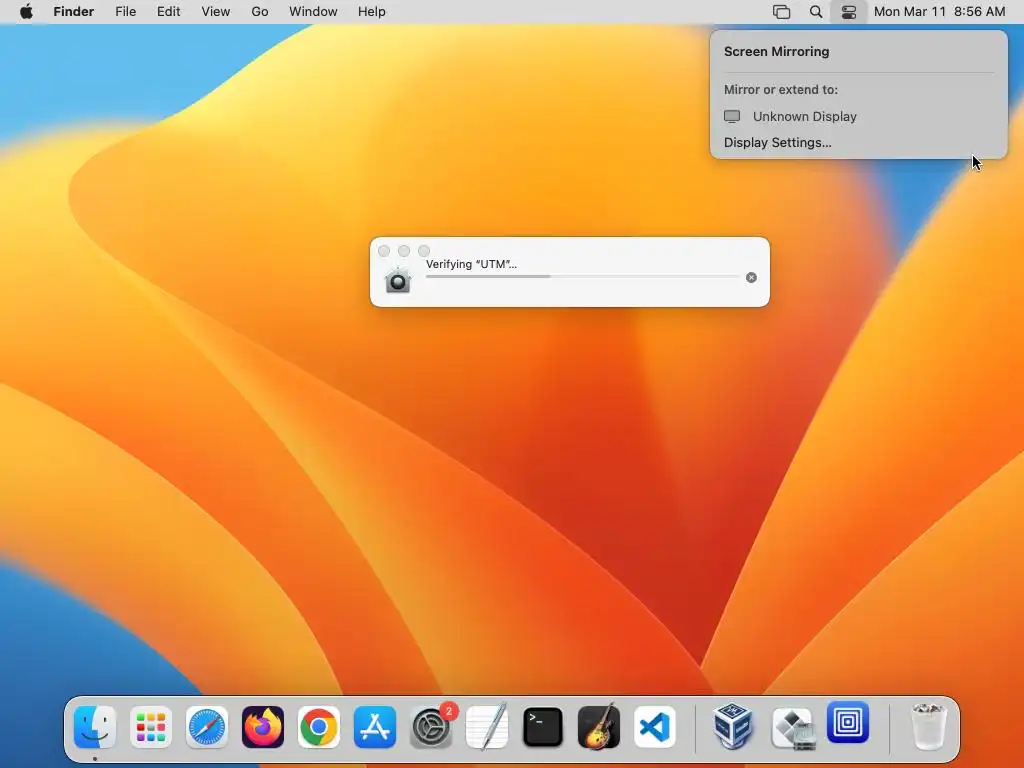This screenshot has height=768, width=1024.
Task: Launch VirtualBox from the Dock
Action: [733, 727]
